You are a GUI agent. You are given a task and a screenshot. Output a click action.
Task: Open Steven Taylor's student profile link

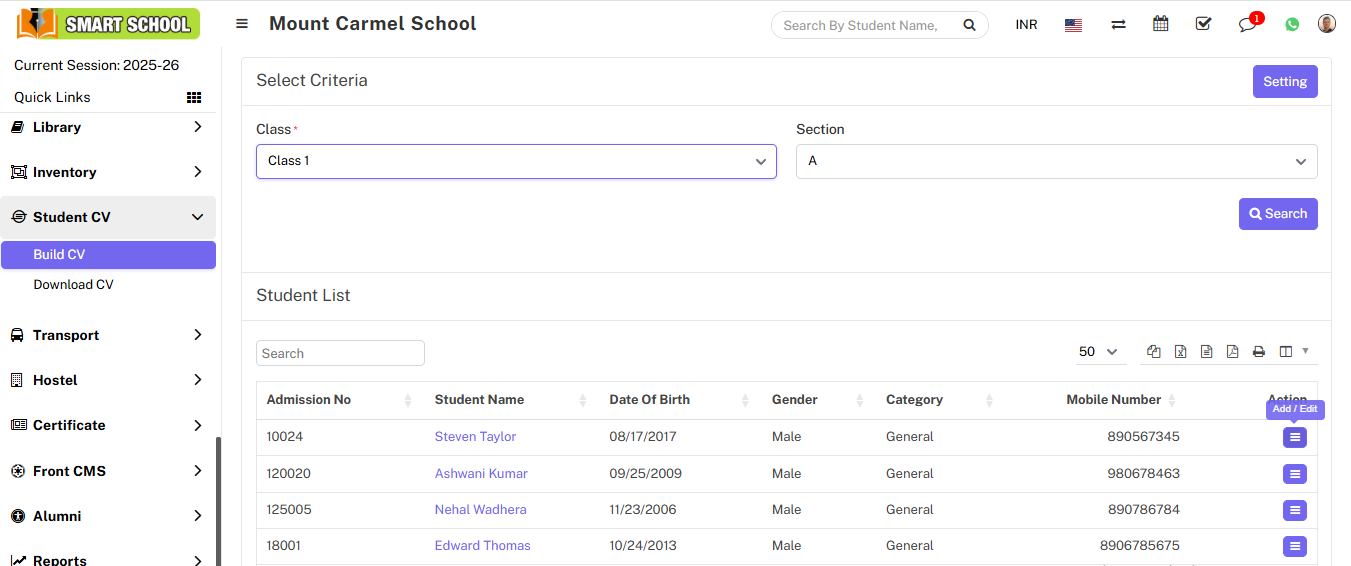point(475,437)
